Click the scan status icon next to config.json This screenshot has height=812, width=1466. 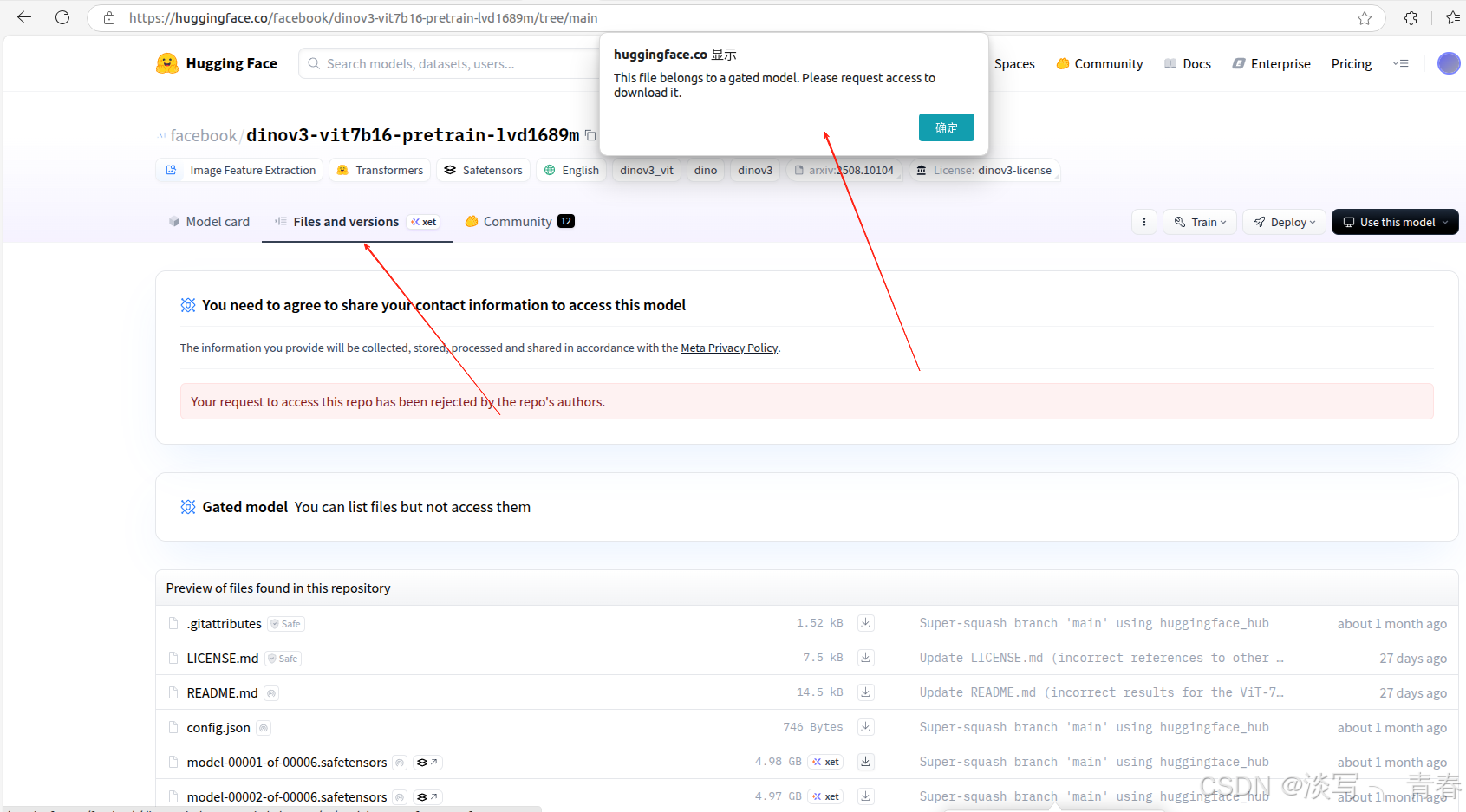click(x=264, y=728)
